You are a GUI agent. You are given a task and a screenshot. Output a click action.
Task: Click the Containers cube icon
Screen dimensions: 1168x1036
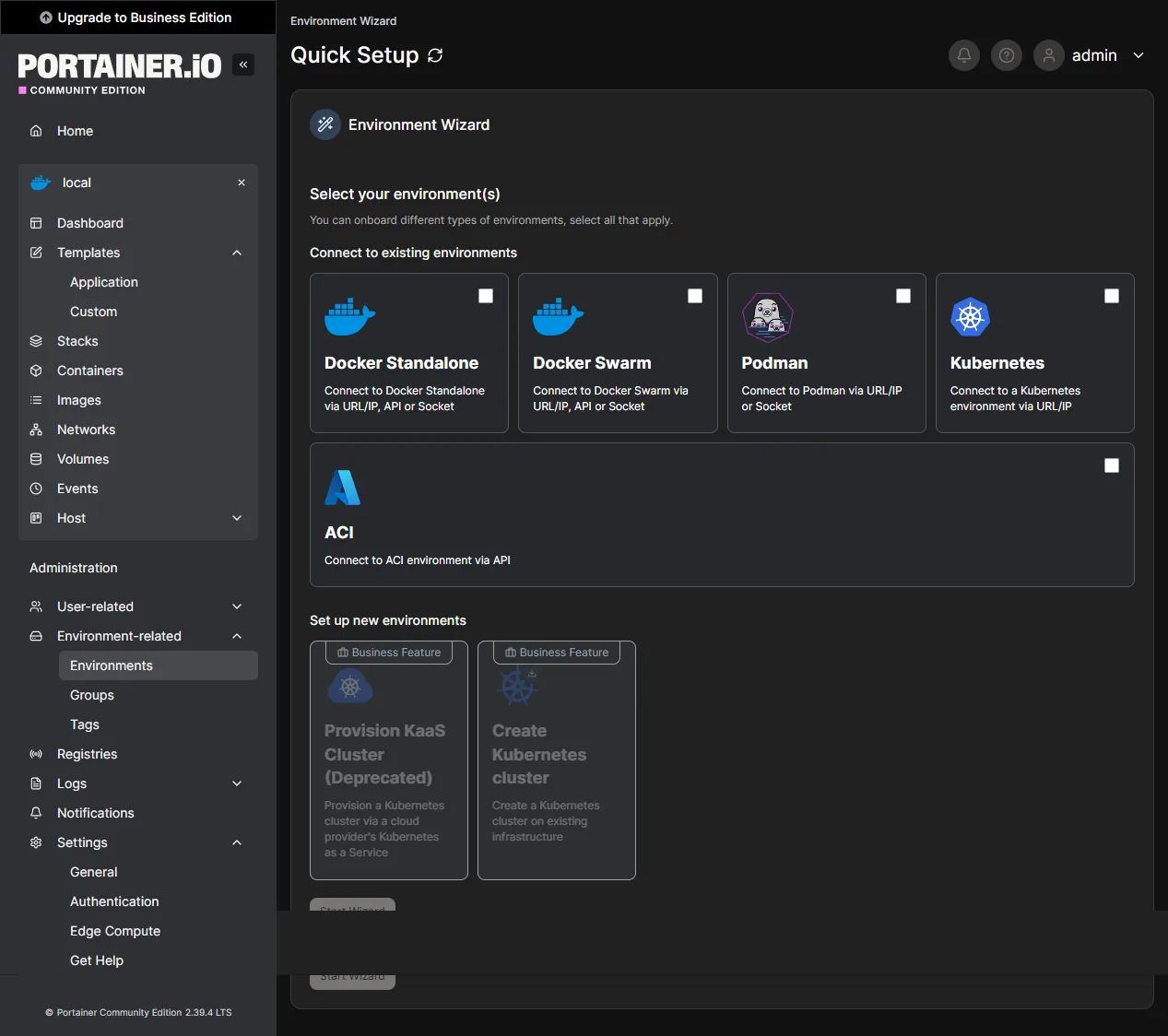coord(36,371)
